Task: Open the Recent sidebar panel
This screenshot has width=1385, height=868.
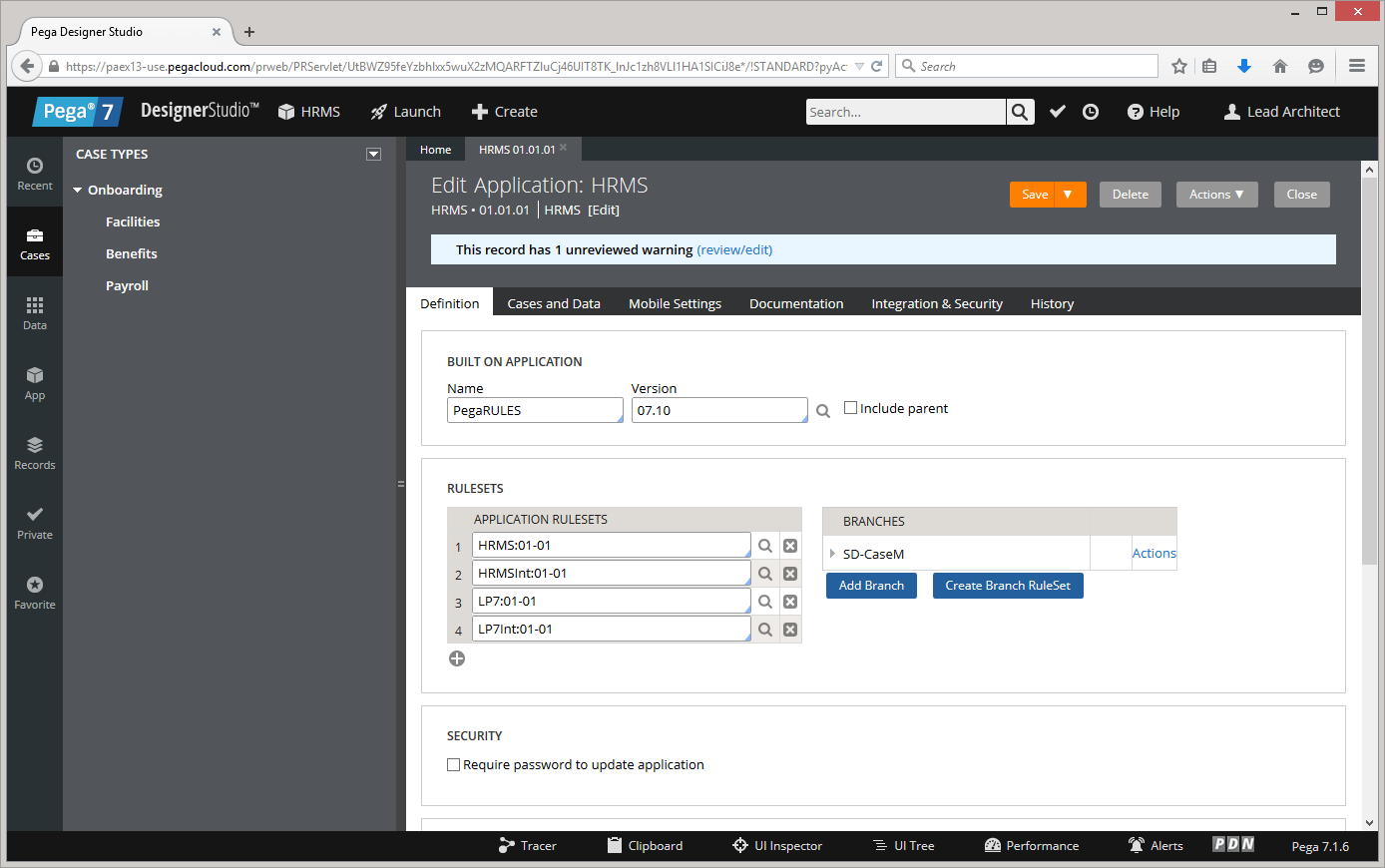Action: pyautogui.click(x=35, y=174)
